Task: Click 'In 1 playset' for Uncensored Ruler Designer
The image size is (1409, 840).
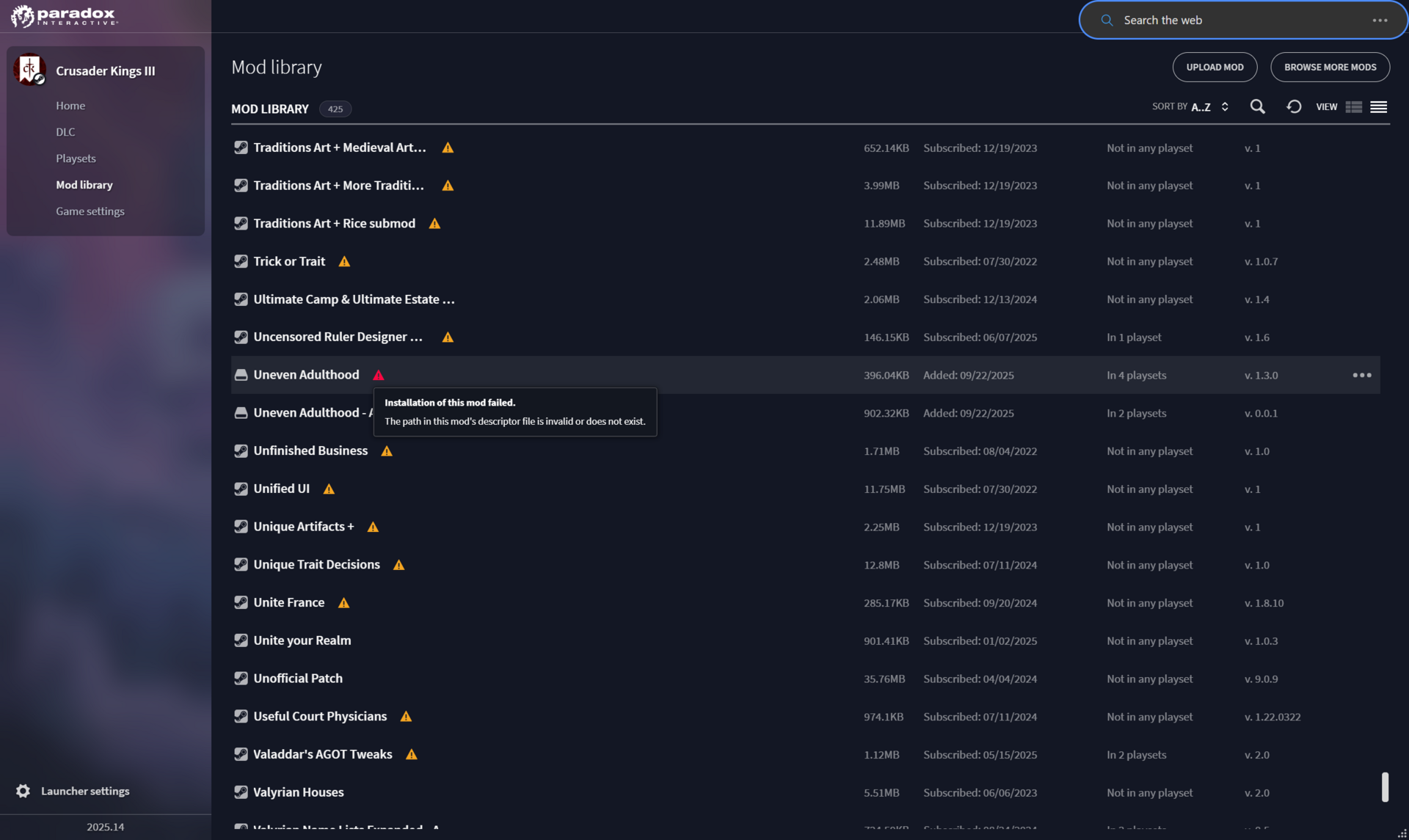Action: pos(1134,337)
